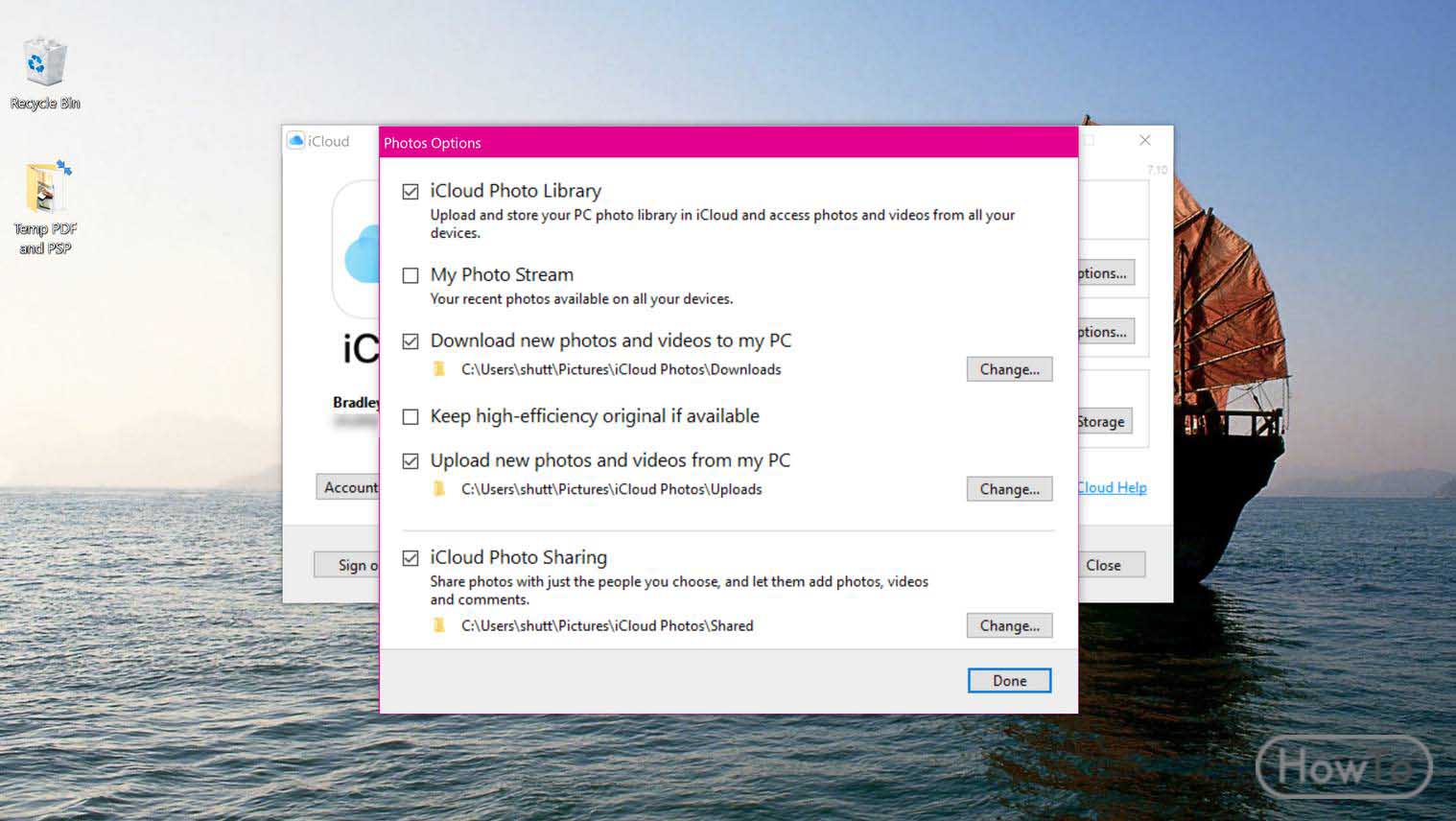Change the Downloads folder location
The width and height of the screenshot is (1456, 821).
[x=1009, y=369]
